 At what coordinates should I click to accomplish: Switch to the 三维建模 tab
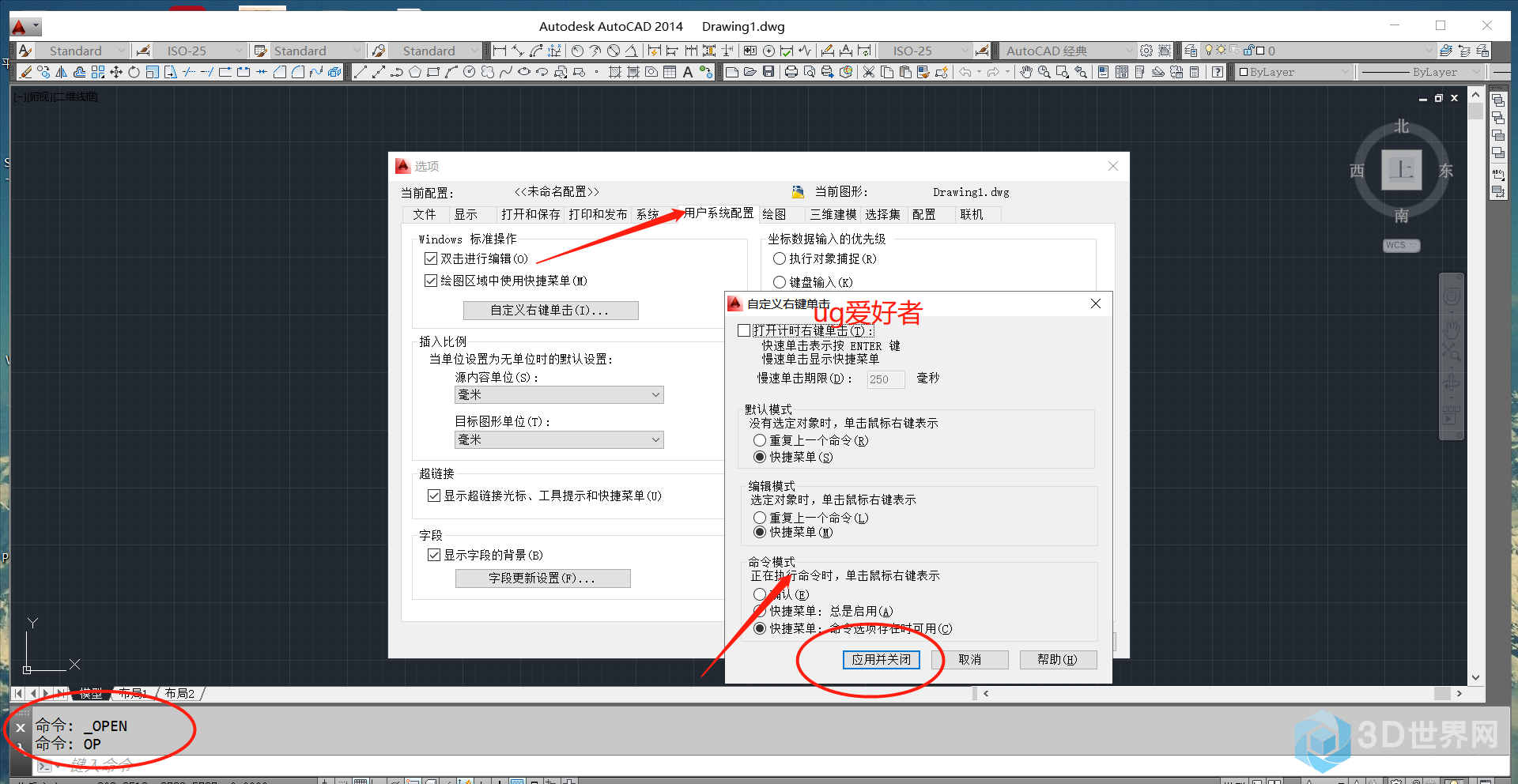point(833,215)
